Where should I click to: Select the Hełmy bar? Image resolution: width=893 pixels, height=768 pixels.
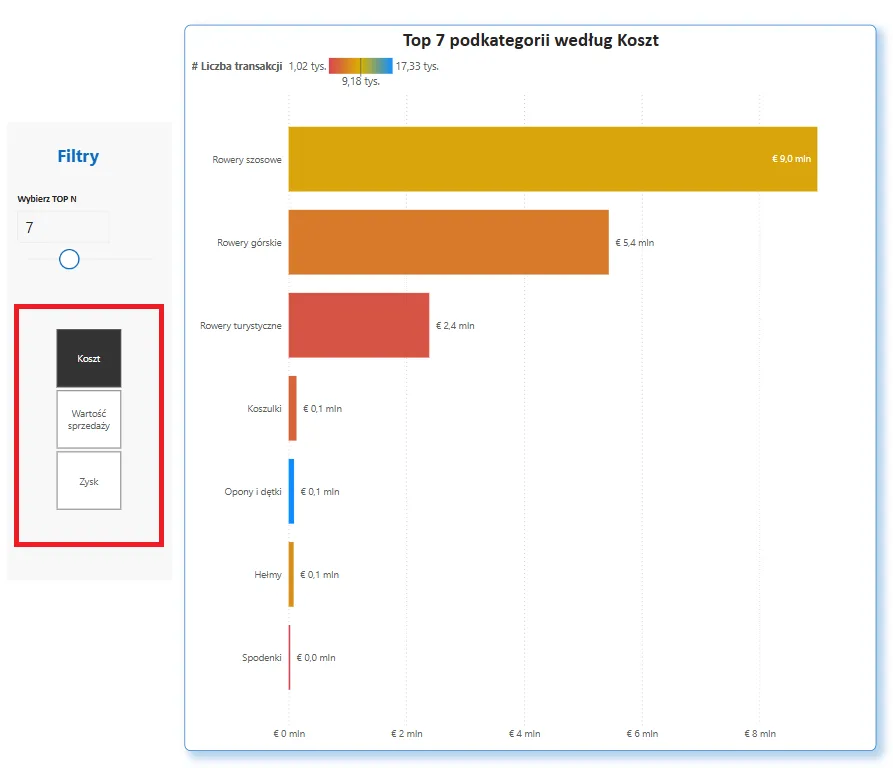tap(291, 574)
